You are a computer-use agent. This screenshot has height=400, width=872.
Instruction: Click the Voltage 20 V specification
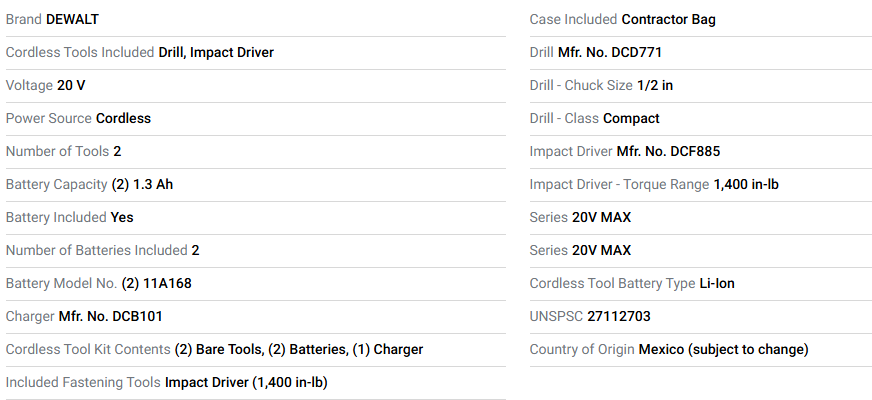[x=71, y=85]
